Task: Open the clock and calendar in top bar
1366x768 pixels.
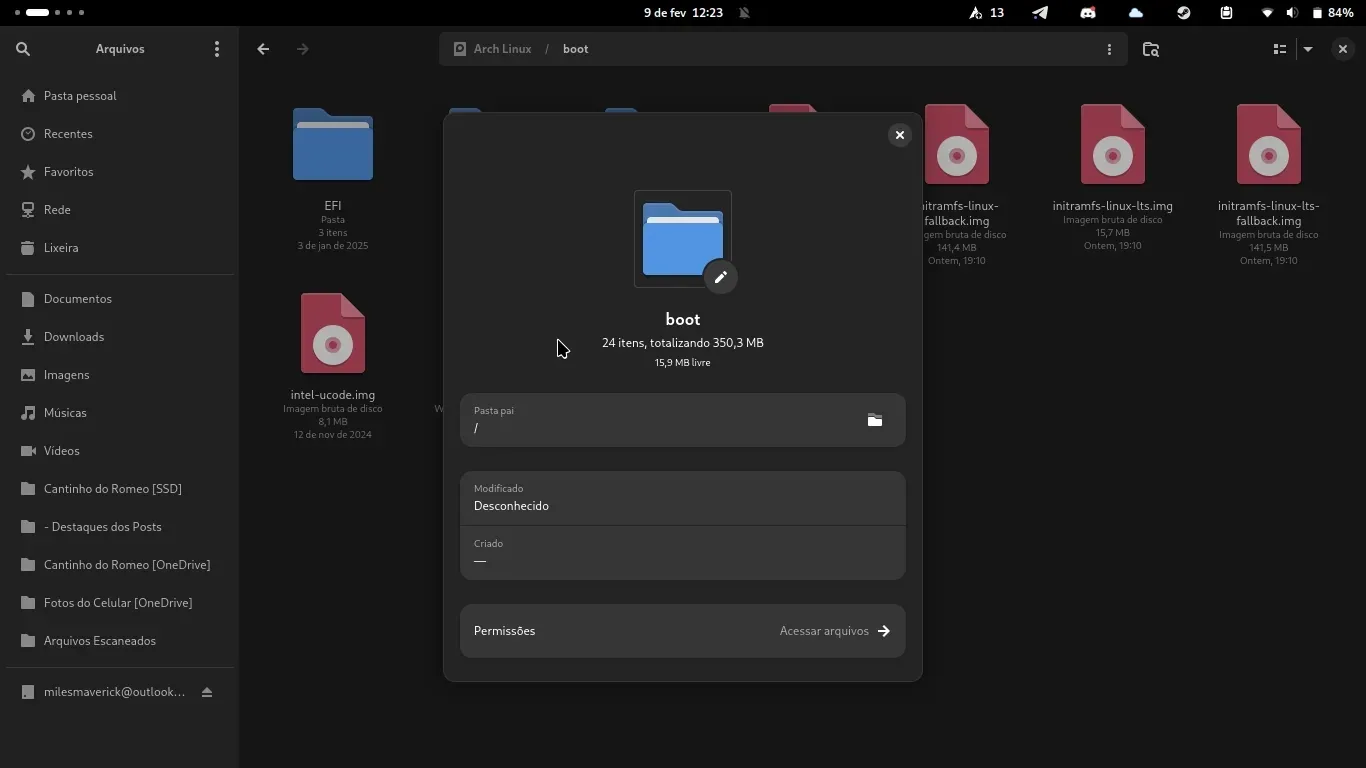Action: [x=683, y=13]
